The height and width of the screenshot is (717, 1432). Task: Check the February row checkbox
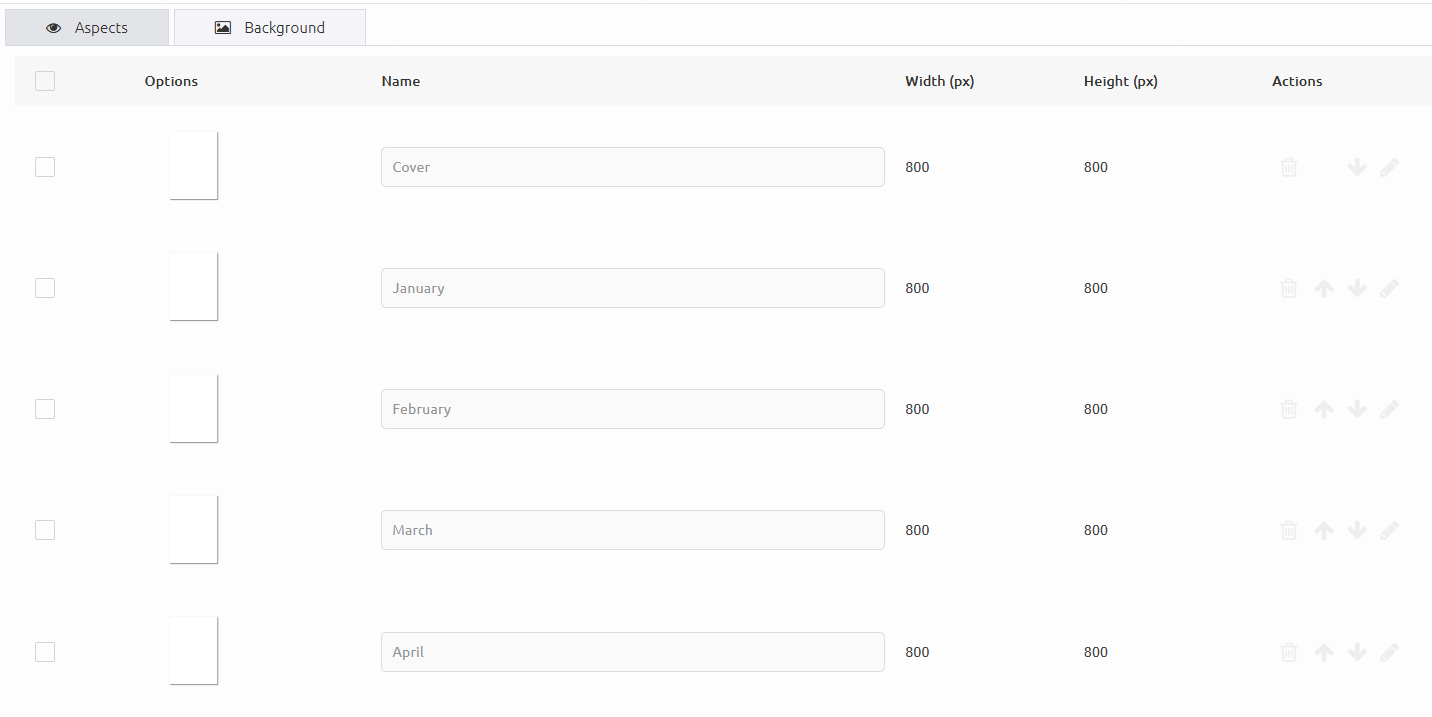pos(45,409)
